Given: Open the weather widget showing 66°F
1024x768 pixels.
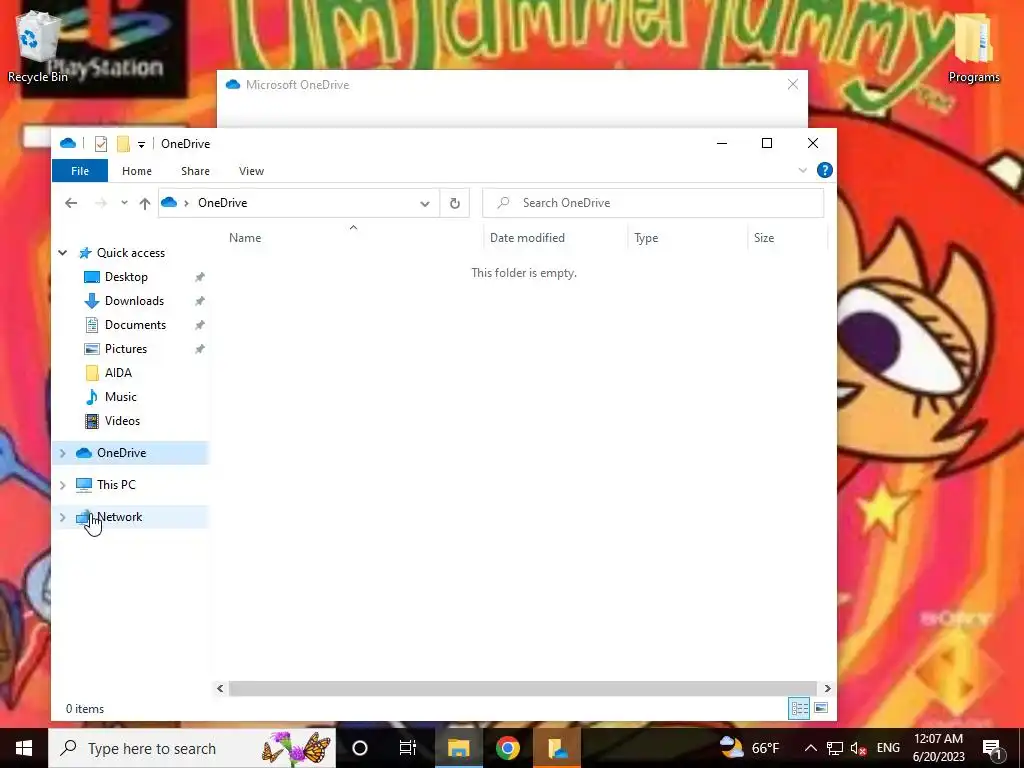Looking at the screenshot, I should tap(750, 748).
